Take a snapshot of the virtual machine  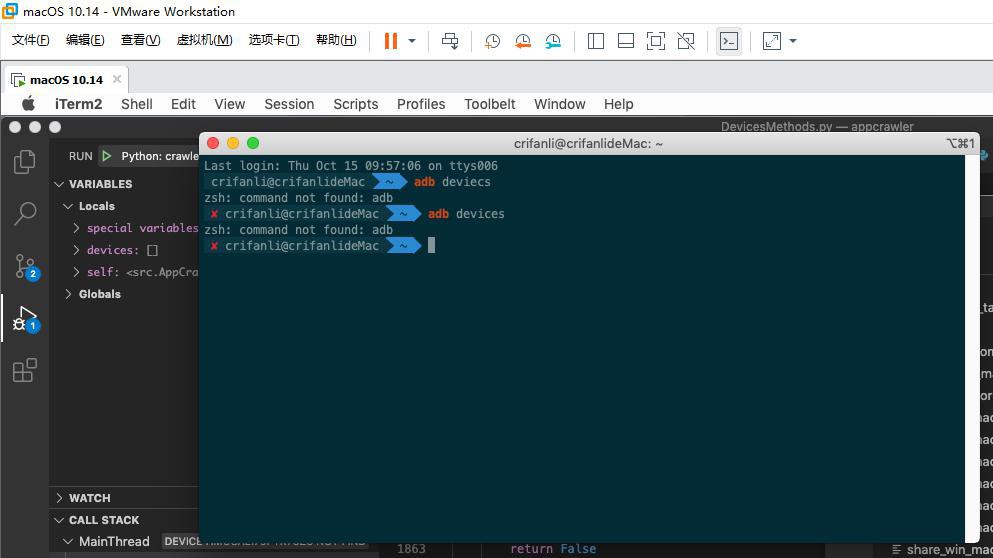tap(492, 41)
